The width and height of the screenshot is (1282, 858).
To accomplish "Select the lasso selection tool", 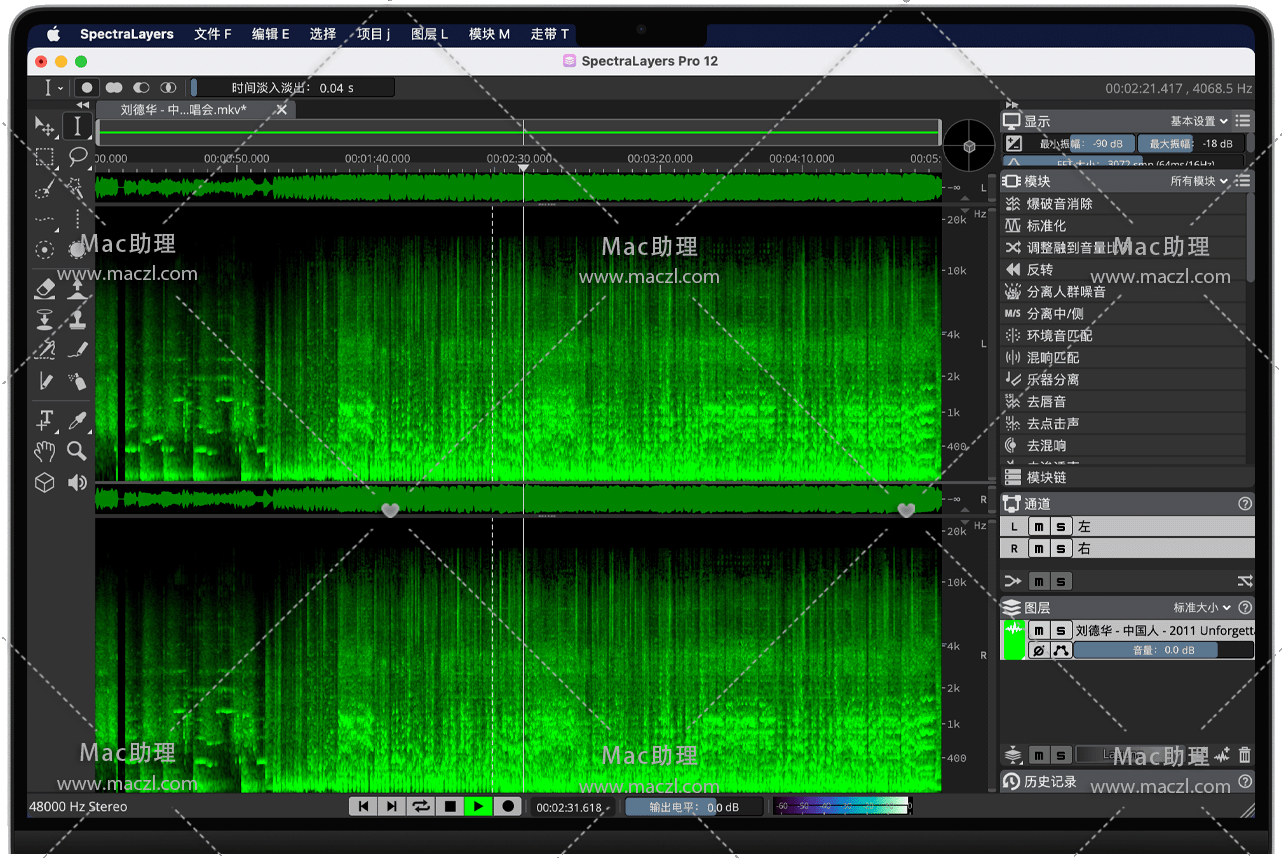I will (78, 157).
